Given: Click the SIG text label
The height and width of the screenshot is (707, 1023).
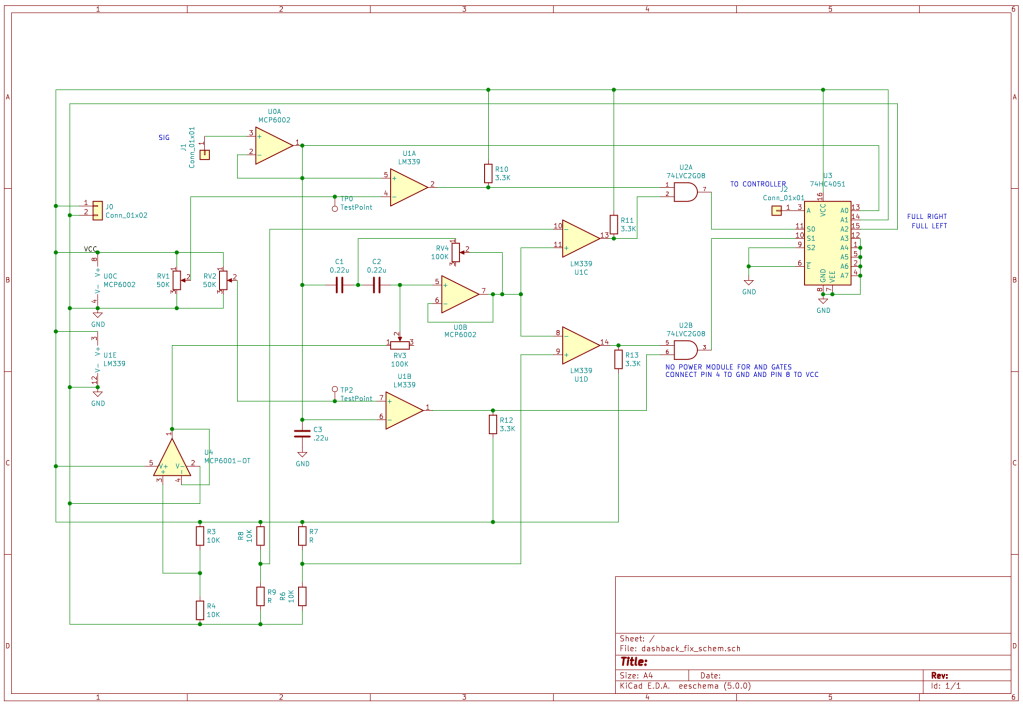Looking at the screenshot, I should click(165, 137).
